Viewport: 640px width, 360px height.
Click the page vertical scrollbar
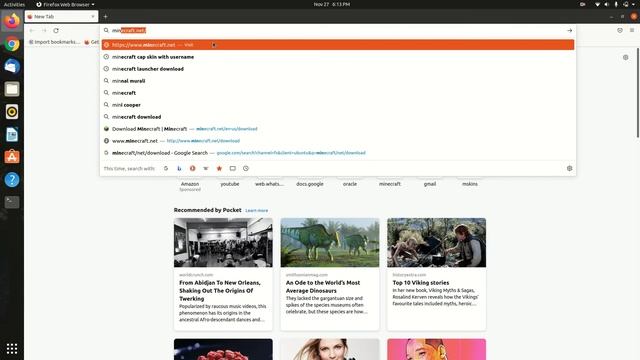pos(638,93)
